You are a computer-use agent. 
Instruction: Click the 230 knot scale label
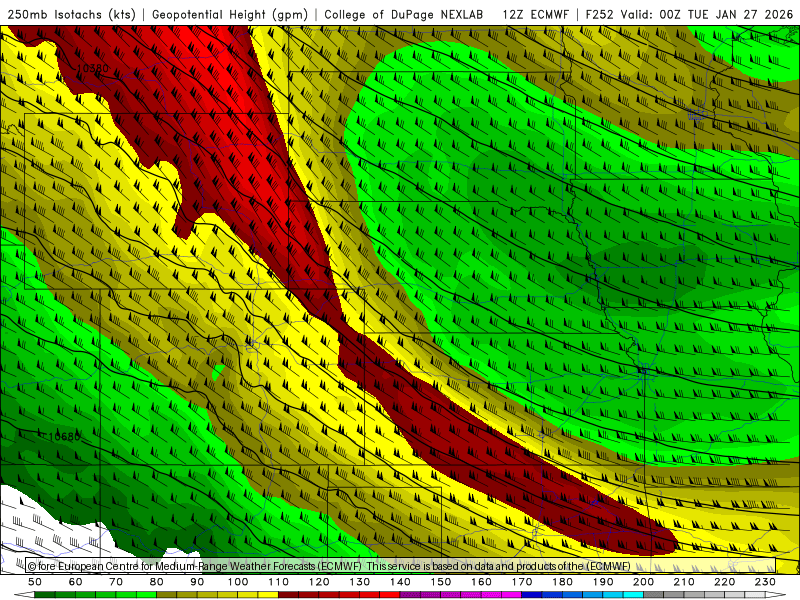pos(765,582)
